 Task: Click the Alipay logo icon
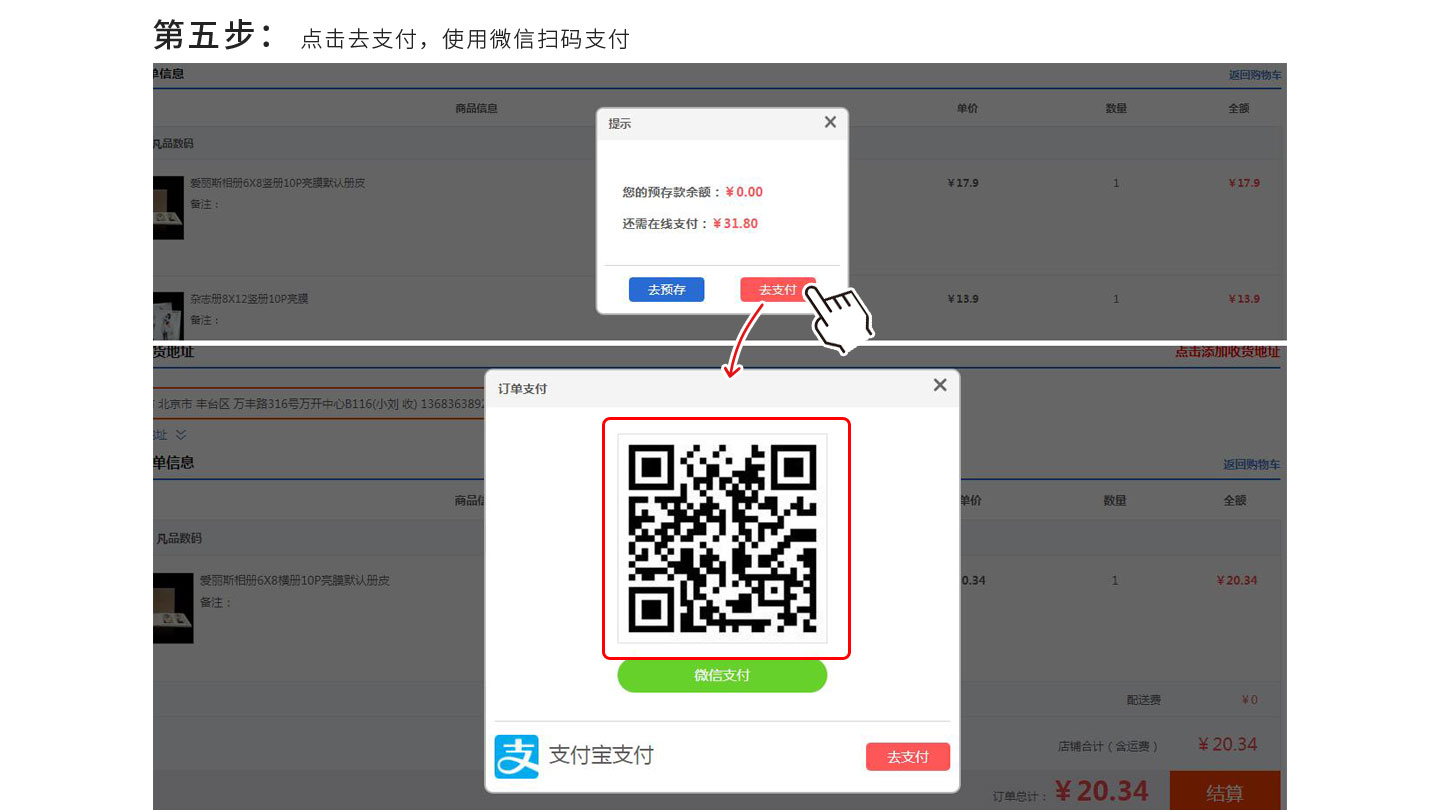click(516, 757)
